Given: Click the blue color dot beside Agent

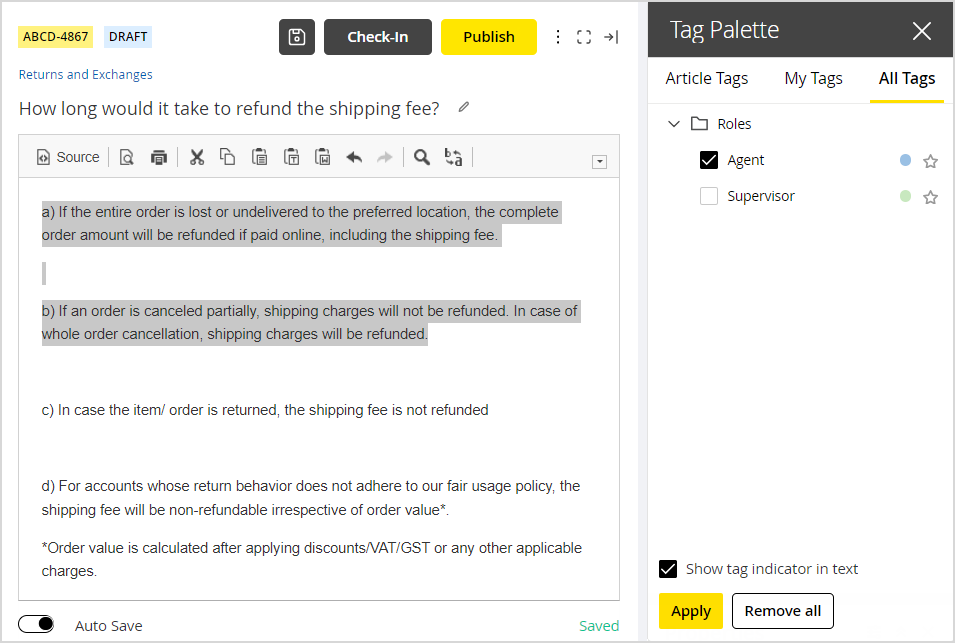Looking at the screenshot, I should click(x=907, y=160).
